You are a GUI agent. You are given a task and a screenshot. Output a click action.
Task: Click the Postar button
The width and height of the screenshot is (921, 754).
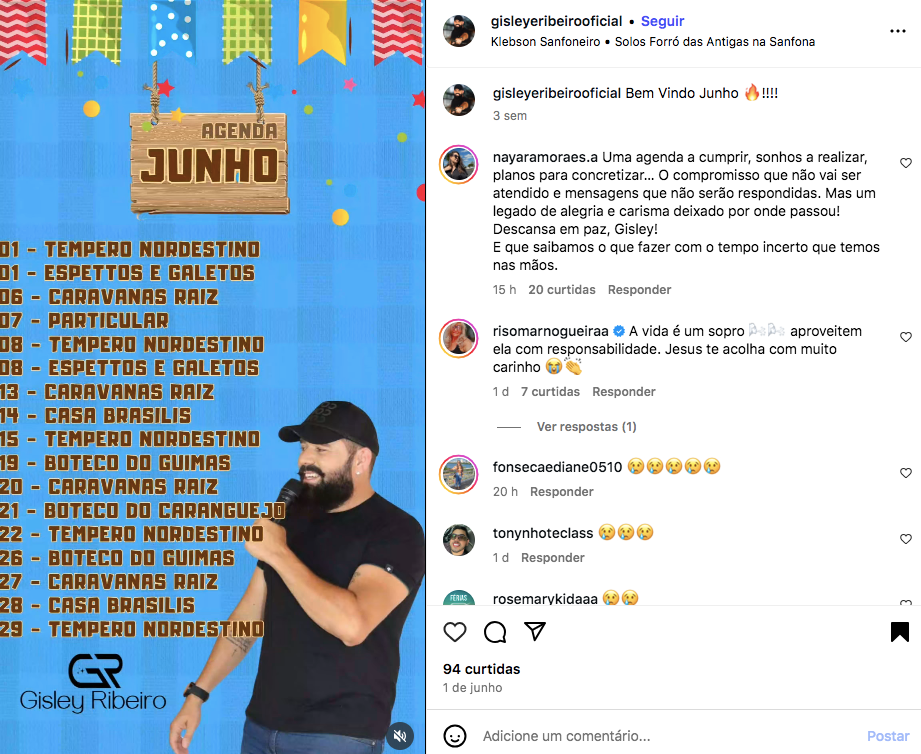pos(888,736)
